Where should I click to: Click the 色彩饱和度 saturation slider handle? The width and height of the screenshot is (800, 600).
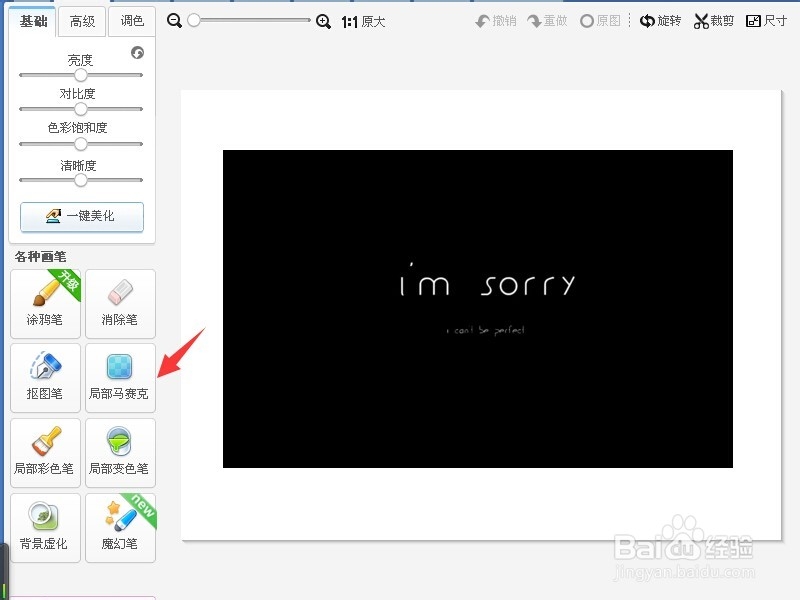[81, 144]
